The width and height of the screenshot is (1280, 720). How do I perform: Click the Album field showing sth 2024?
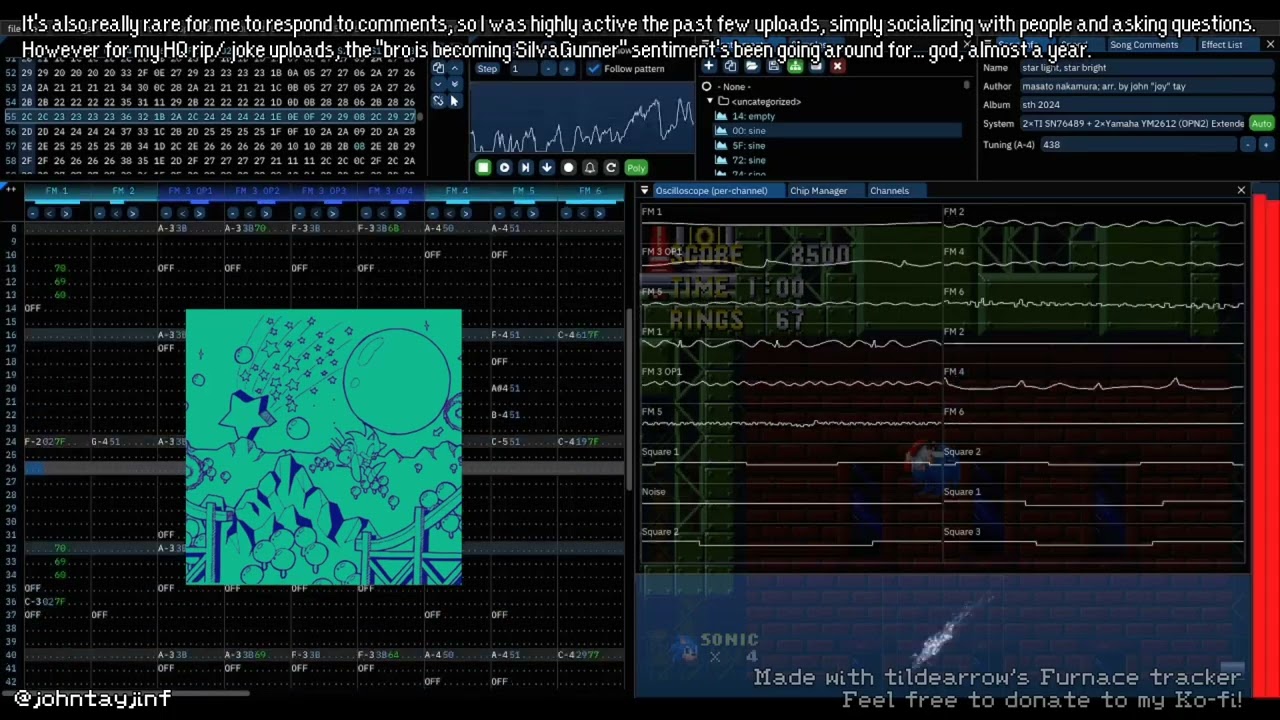coord(1146,105)
